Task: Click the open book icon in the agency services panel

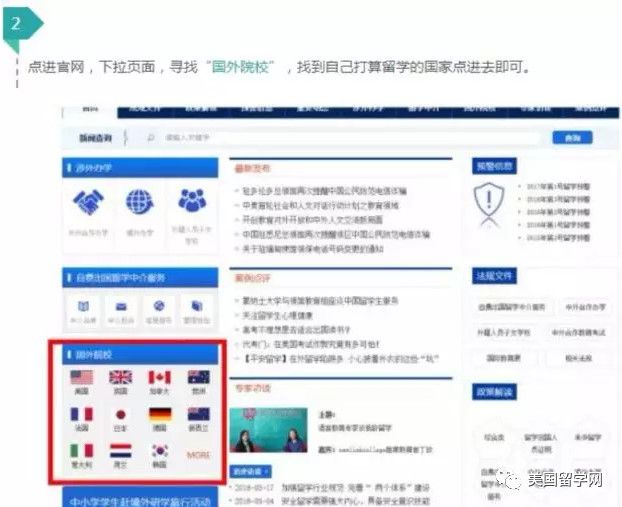Action: click(x=83, y=306)
